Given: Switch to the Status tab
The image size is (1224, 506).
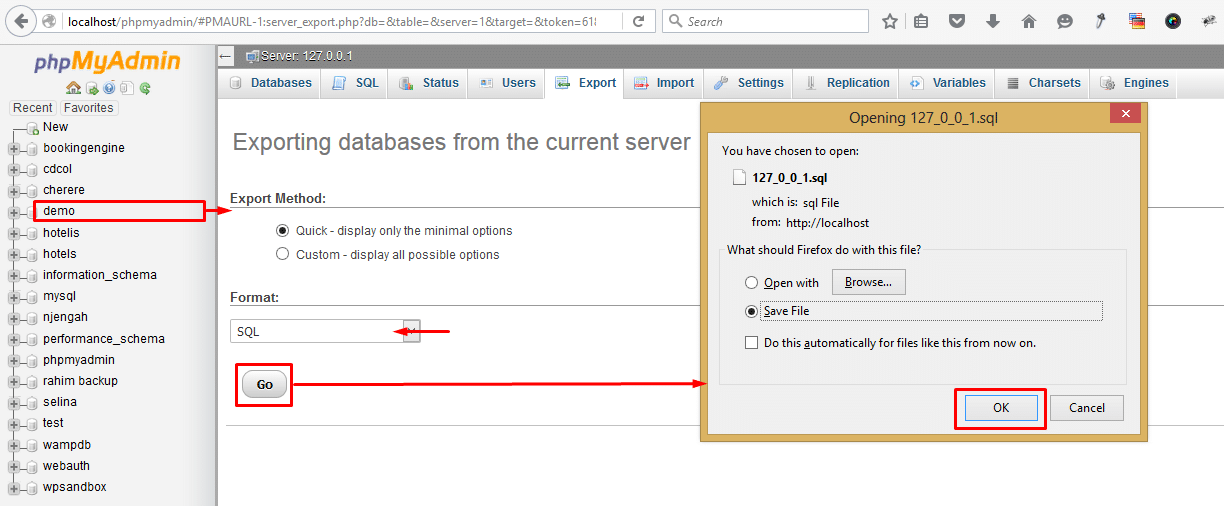Looking at the screenshot, I should point(428,83).
